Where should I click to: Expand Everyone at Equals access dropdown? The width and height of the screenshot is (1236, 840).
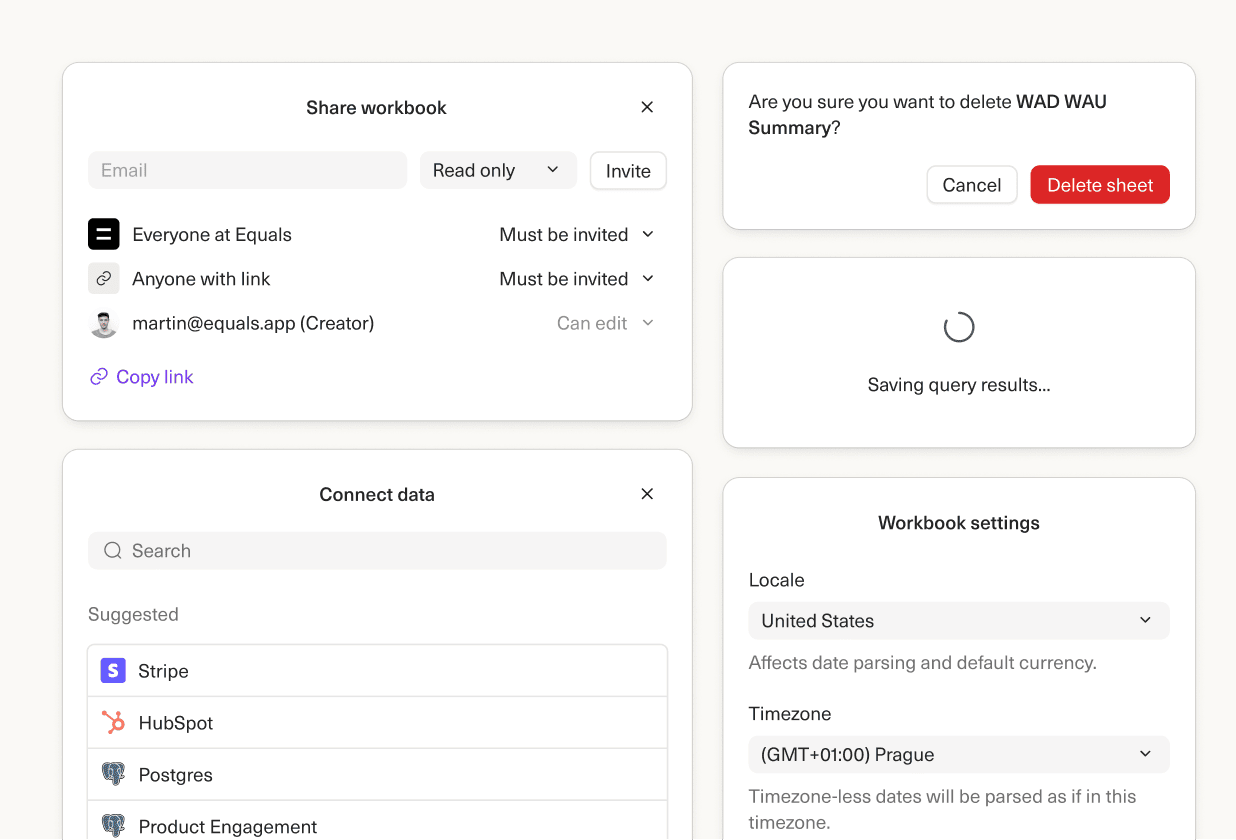(577, 234)
